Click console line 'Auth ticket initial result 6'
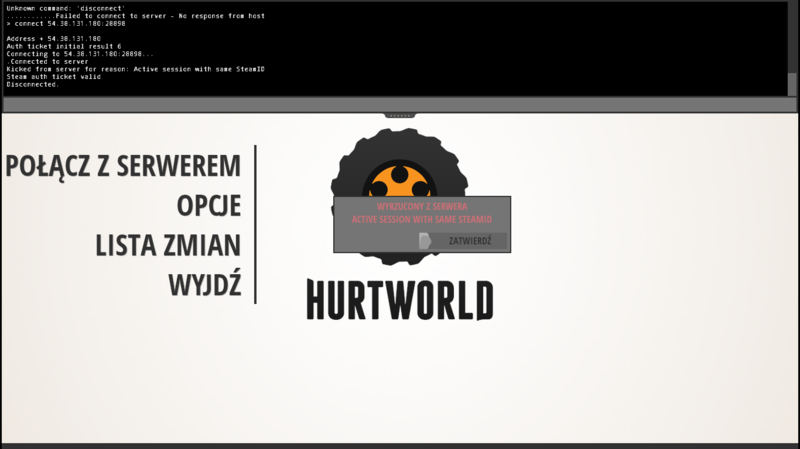The image size is (800, 449). 64,46
